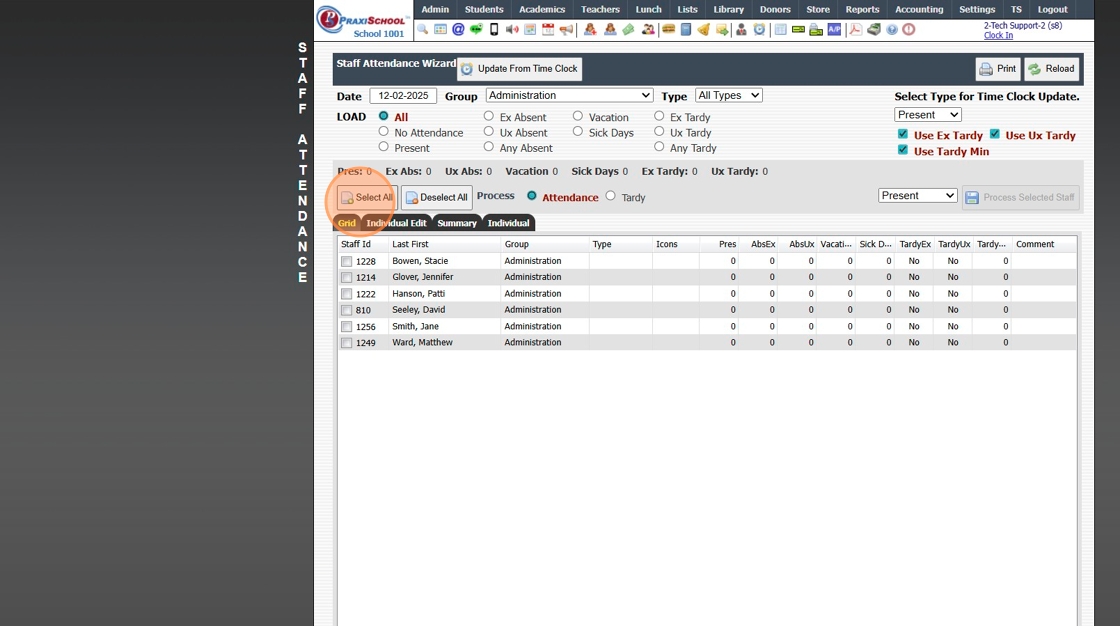Click the golden bell icon
The width and height of the screenshot is (1120, 626).
[x=704, y=29]
